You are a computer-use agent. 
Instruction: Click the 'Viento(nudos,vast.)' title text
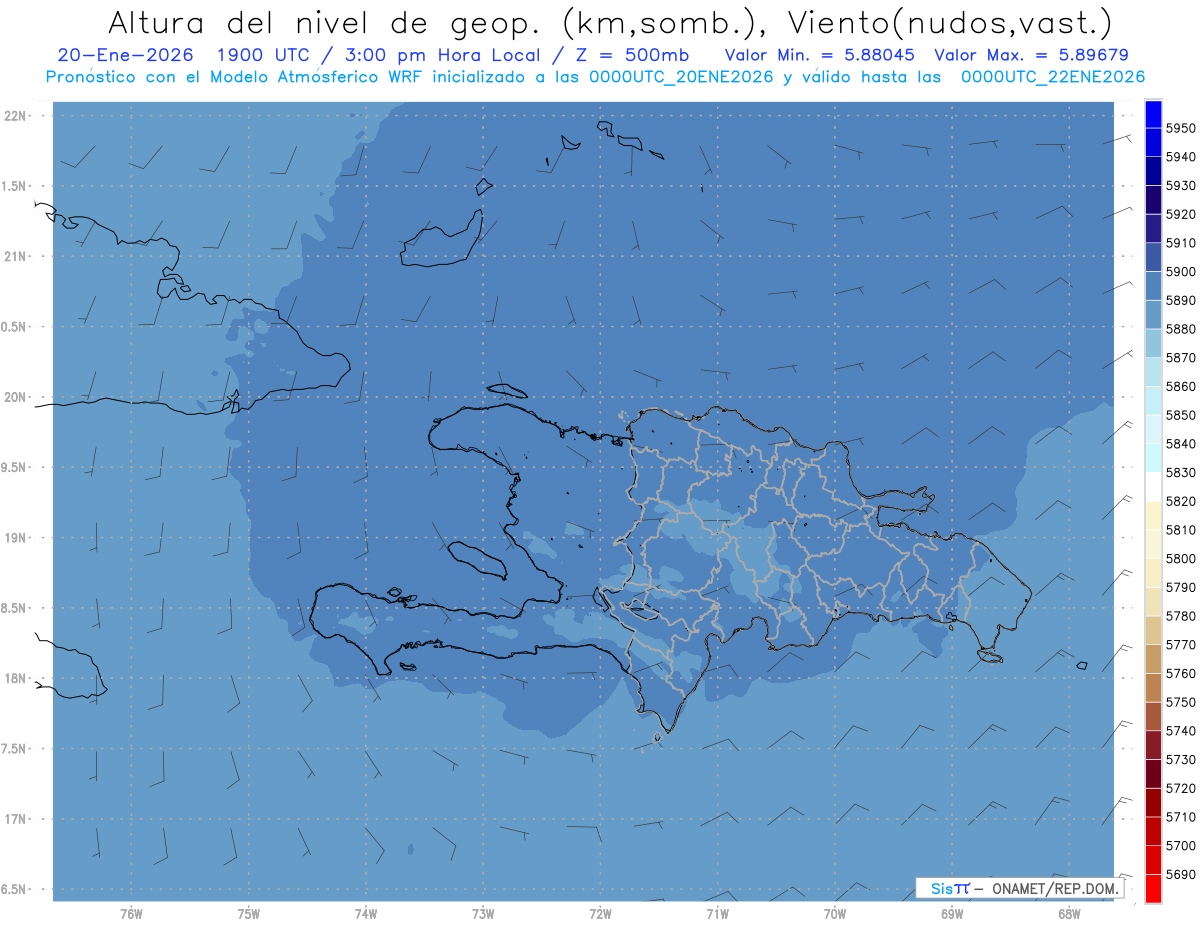949,22
